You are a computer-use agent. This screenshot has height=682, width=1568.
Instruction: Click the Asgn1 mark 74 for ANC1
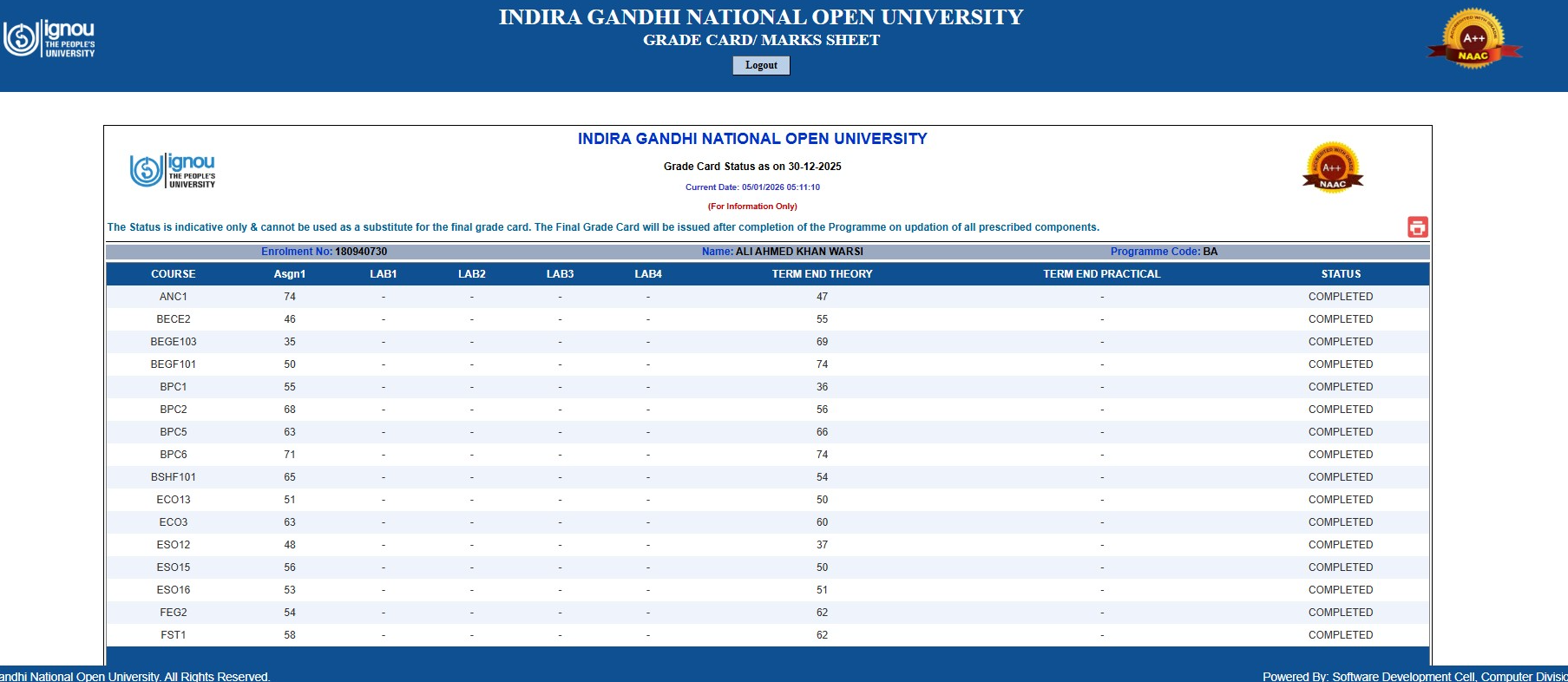290,297
